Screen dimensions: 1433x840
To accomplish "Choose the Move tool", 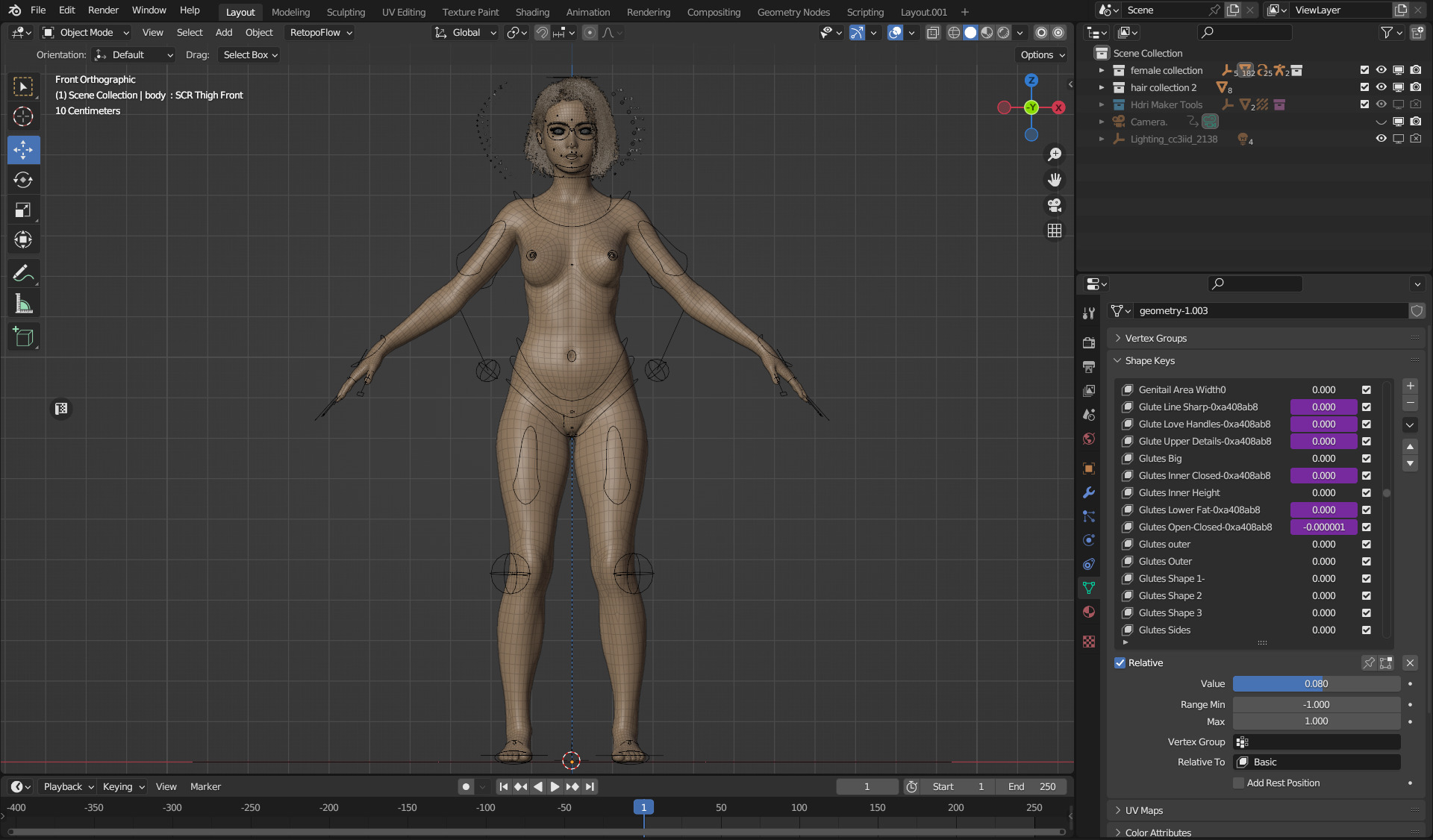I will (23, 150).
